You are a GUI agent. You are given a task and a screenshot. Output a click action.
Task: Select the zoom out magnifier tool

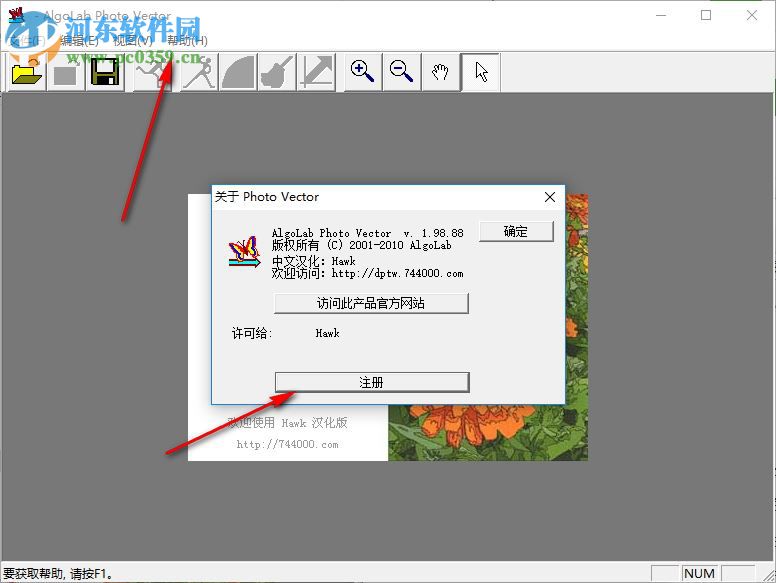pos(401,72)
